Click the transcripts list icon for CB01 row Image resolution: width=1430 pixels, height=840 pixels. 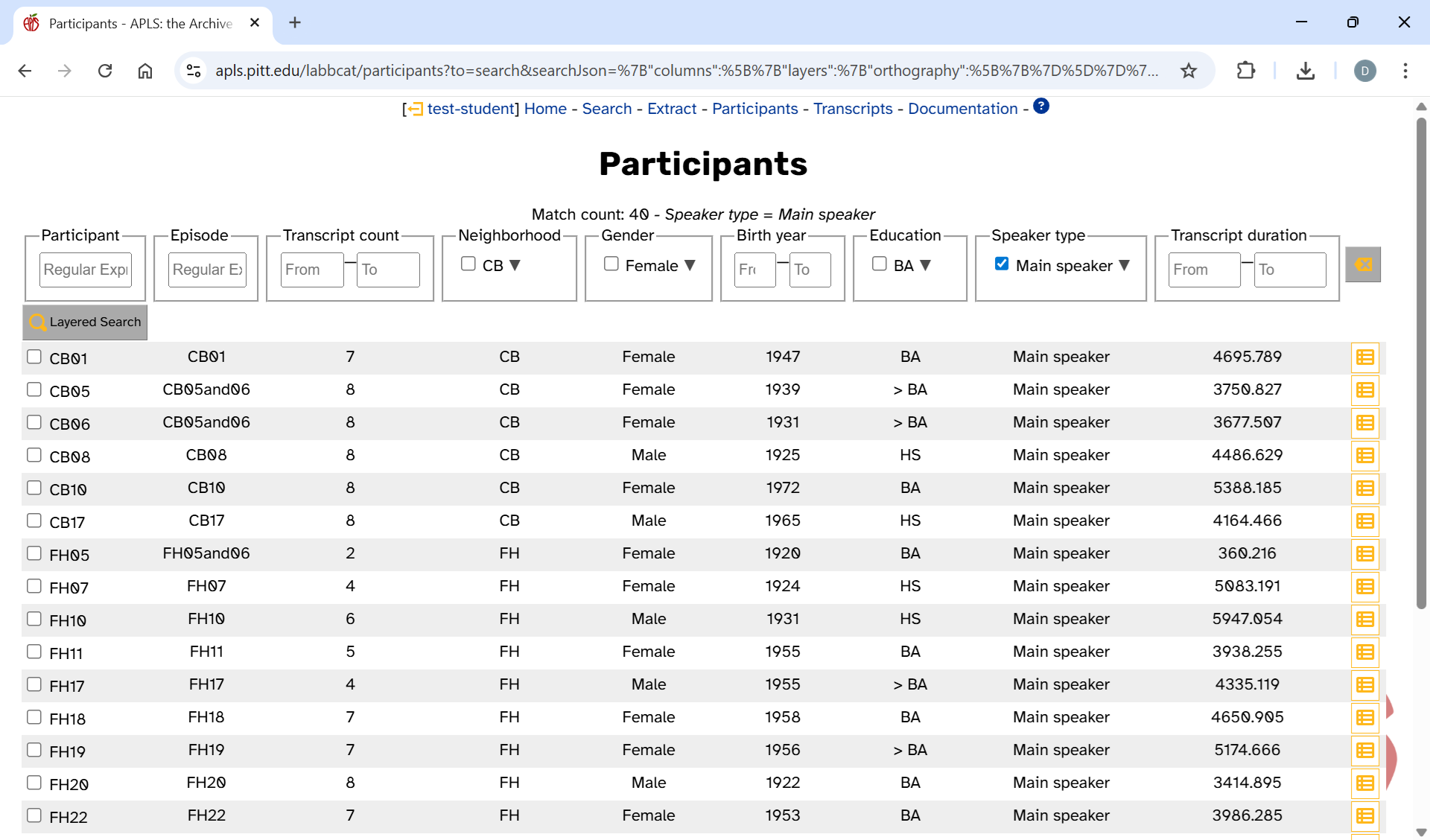click(x=1364, y=357)
